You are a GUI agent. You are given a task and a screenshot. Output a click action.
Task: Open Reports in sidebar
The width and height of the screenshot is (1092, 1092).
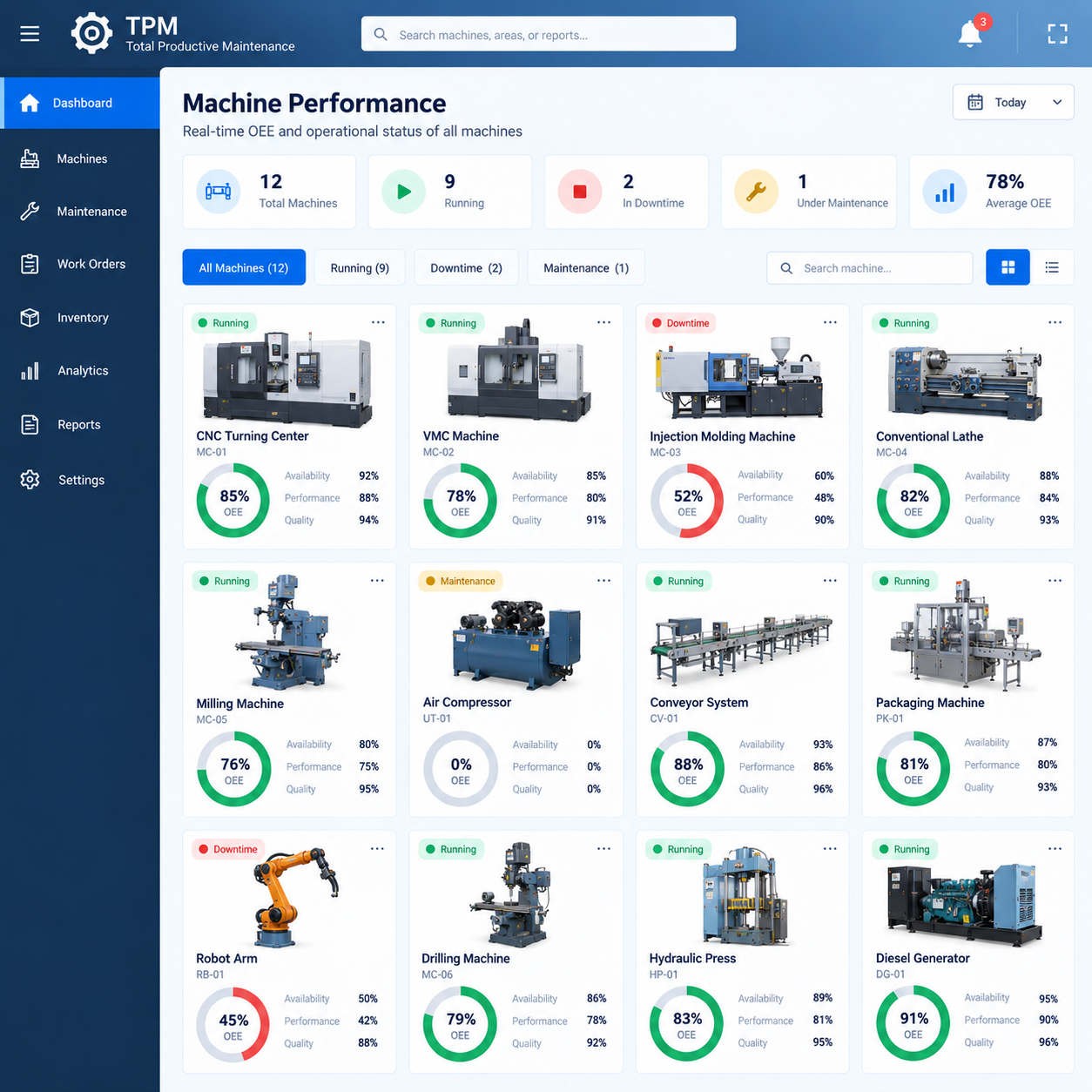coord(80,425)
